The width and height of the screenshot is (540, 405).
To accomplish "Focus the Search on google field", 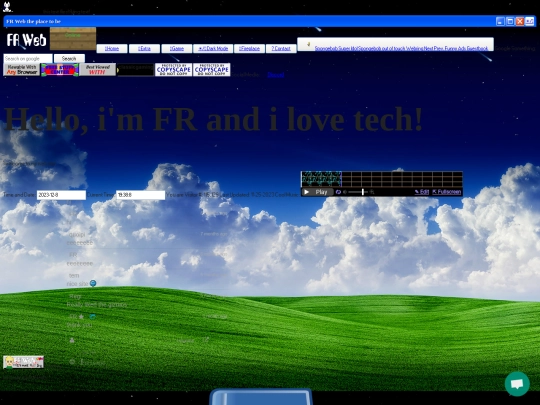I will pyautogui.click(x=28, y=59).
